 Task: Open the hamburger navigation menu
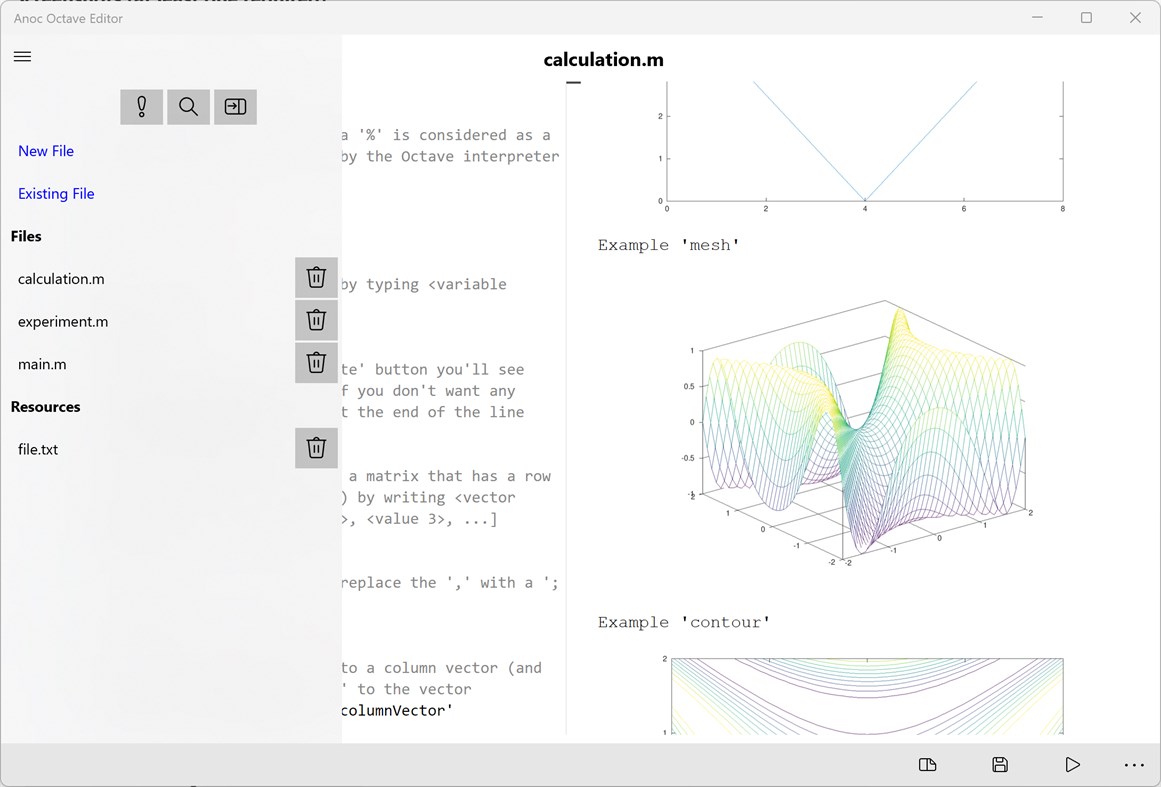pos(22,56)
